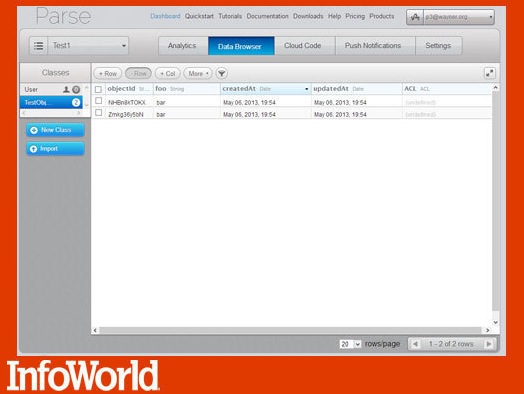The height and width of the screenshot is (394, 524).
Task: Open the app list hamburger icon
Action: pyautogui.click(x=38, y=45)
